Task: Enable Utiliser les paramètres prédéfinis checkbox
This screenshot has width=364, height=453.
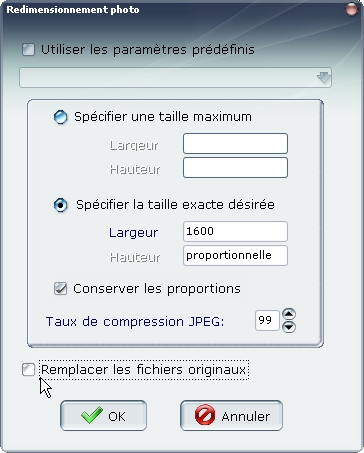Action: pos(28,50)
